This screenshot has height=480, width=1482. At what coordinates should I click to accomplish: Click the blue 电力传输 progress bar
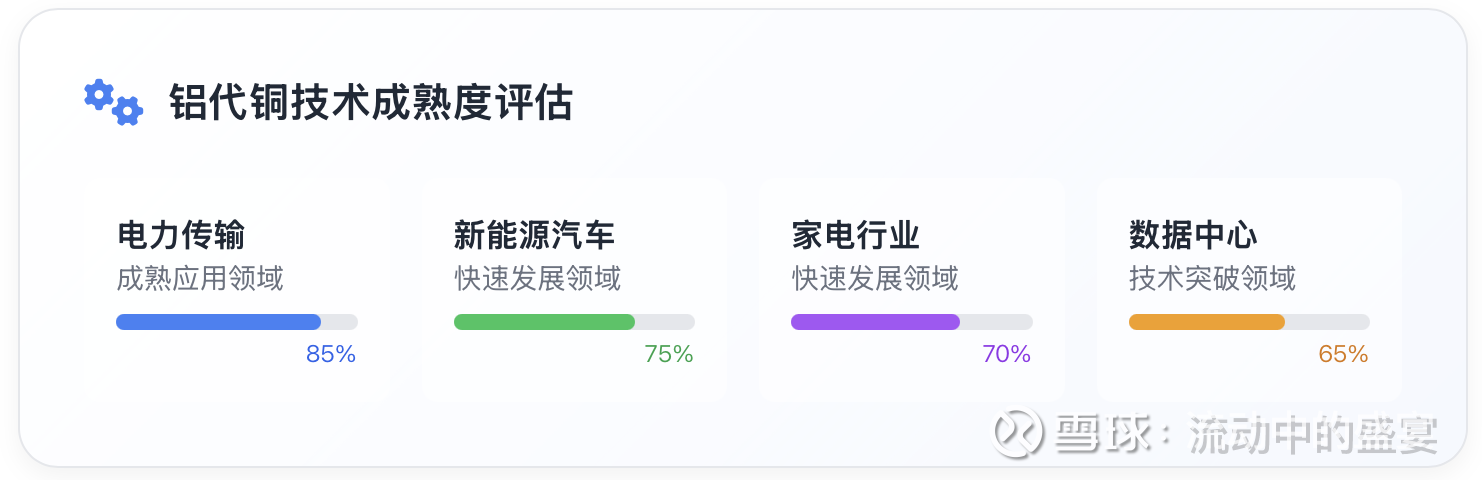click(x=218, y=322)
